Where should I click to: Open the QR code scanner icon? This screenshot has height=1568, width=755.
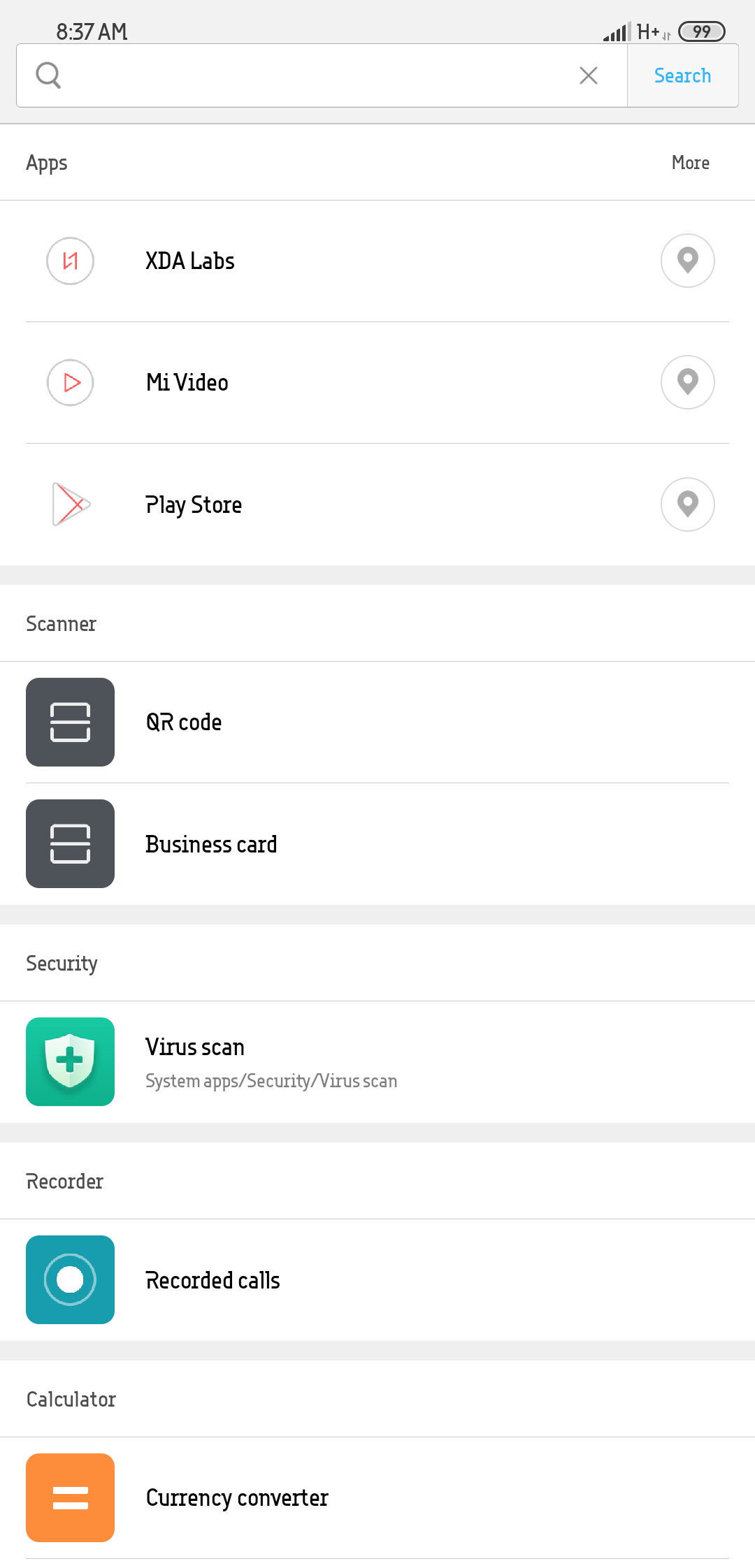pos(70,723)
